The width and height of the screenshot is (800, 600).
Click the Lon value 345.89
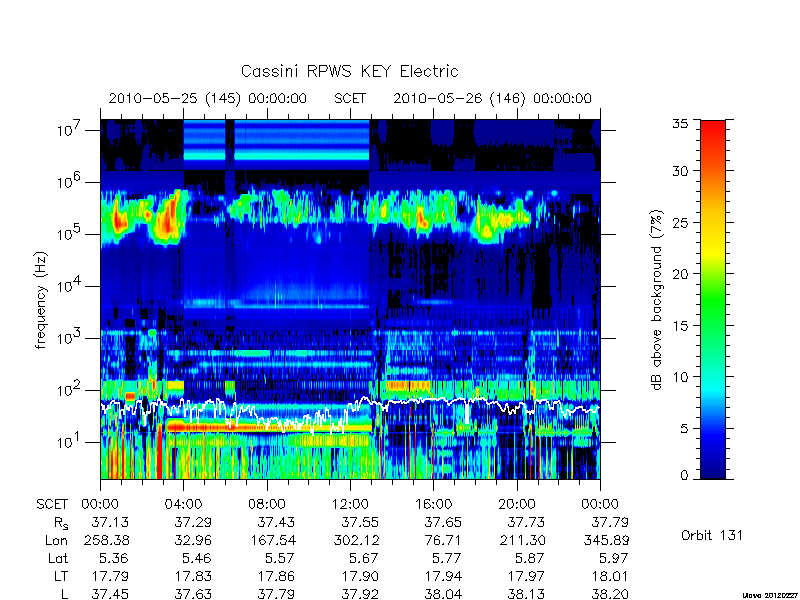coord(606,540)
